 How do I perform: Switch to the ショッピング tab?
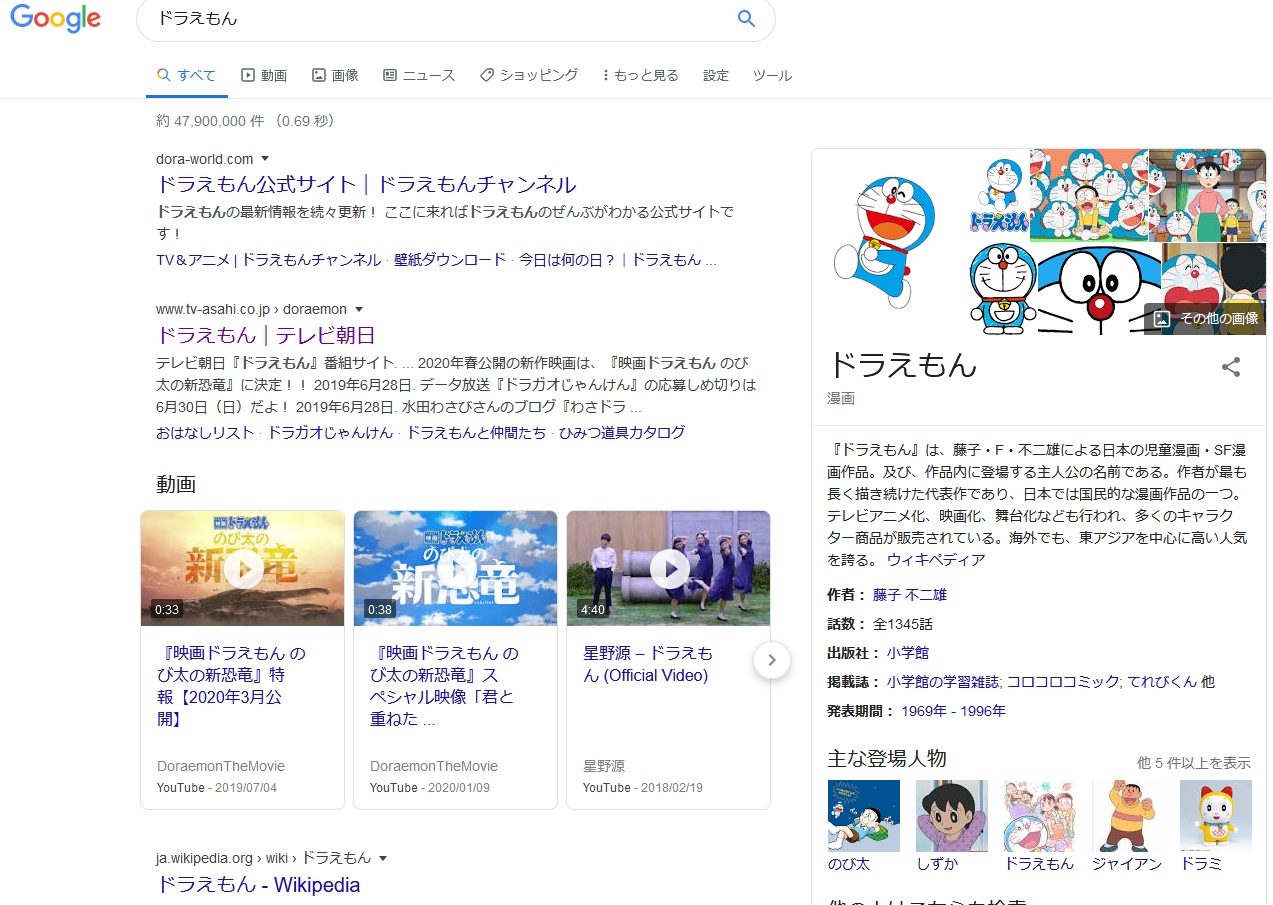[529, 75]
